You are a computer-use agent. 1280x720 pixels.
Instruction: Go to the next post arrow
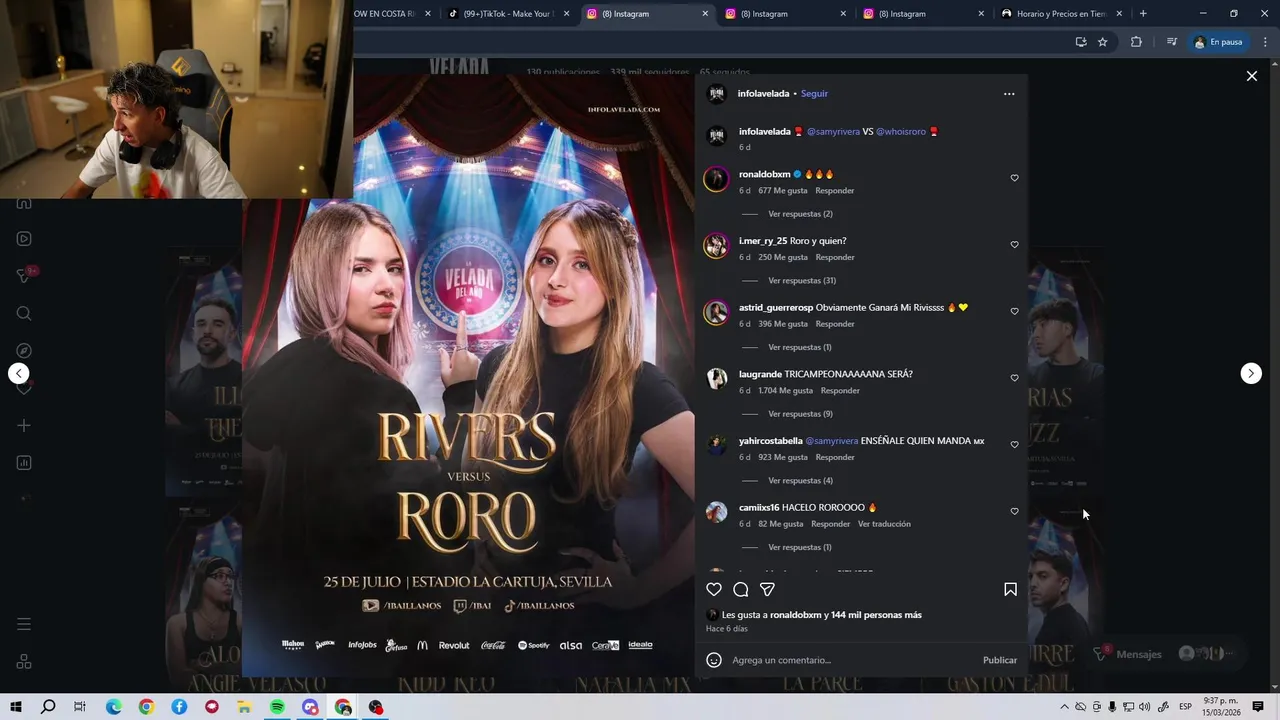pos(1251,373)
